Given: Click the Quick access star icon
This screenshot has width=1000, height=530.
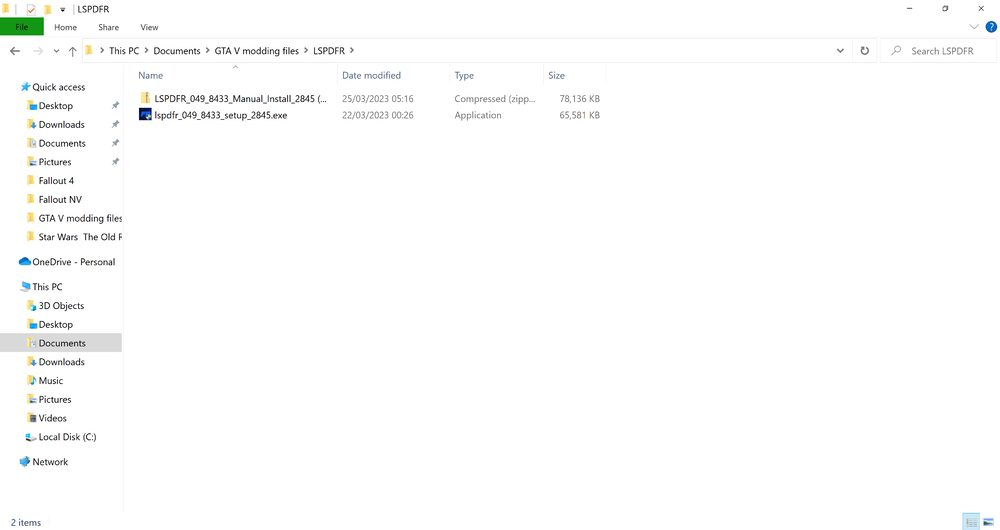Looking at the screenshot, I should pos(26,87).
